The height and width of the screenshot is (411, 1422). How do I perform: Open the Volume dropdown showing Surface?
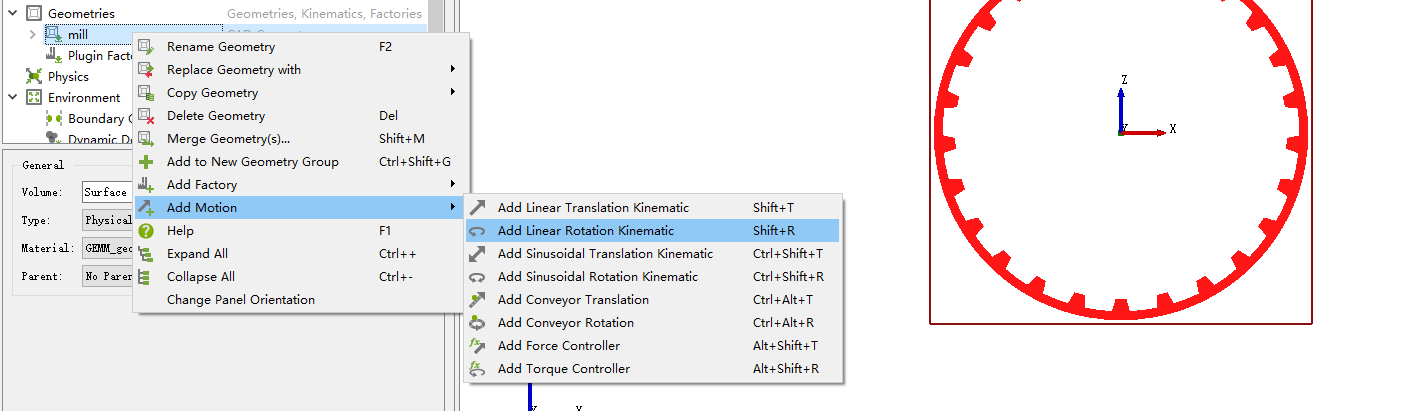(x=107, y=192)
